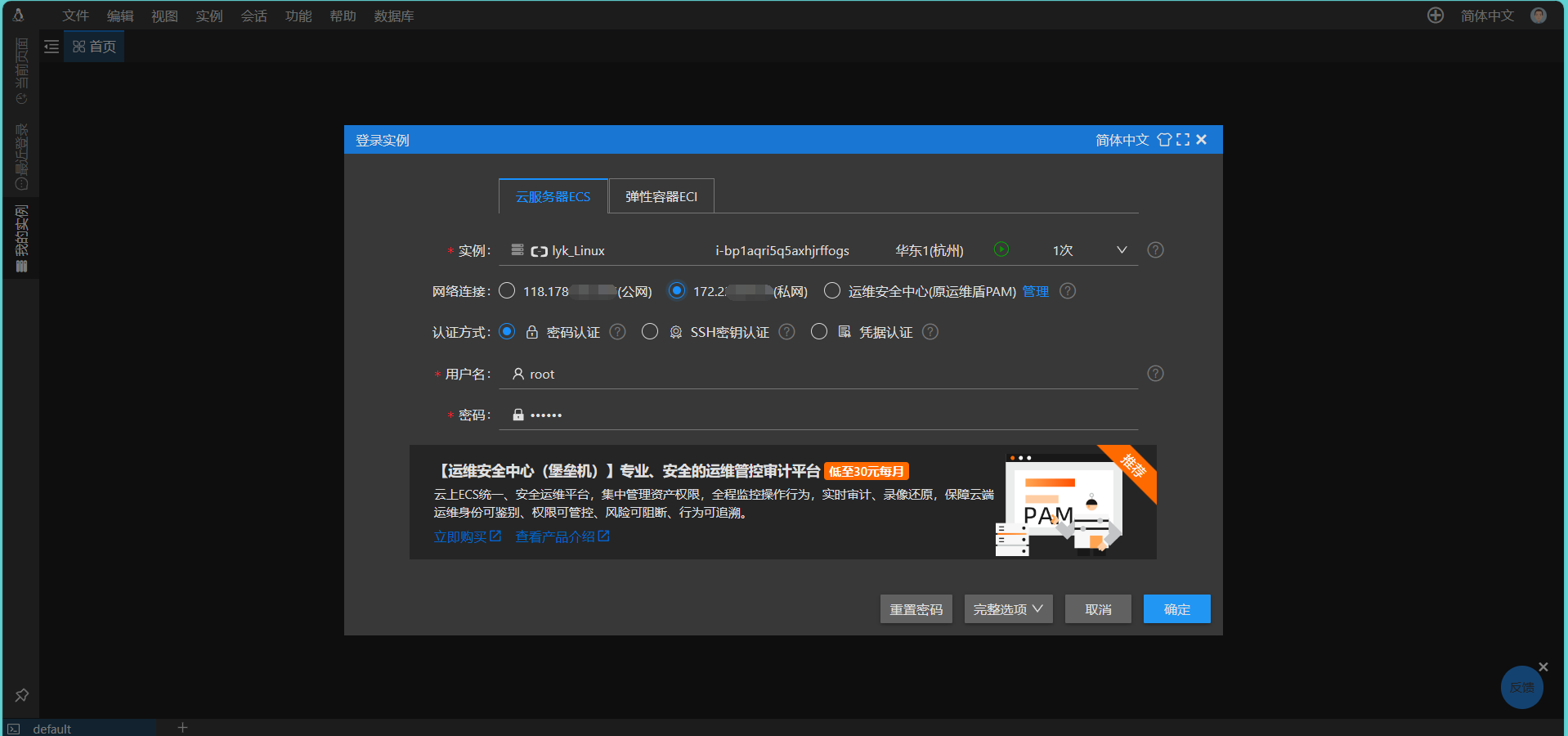This screenshot has width=1568, height=736.
Task: Click the terminal icon on the default tab
Action: pos(14,729)
